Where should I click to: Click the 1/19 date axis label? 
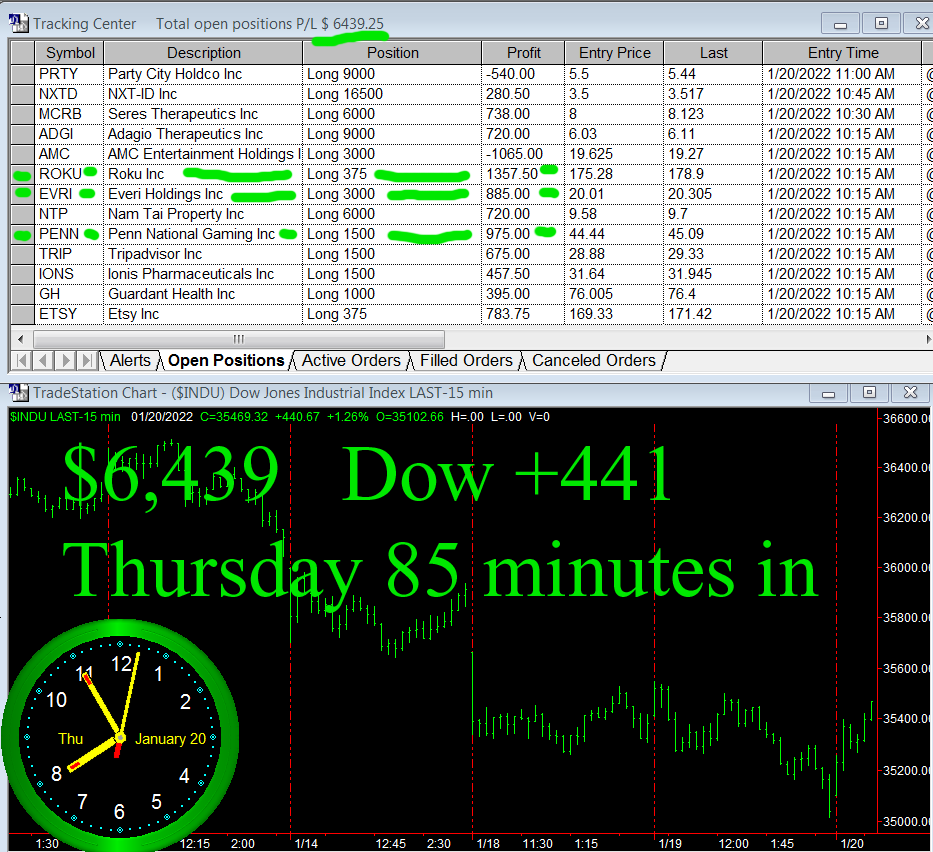pos(670,844)
